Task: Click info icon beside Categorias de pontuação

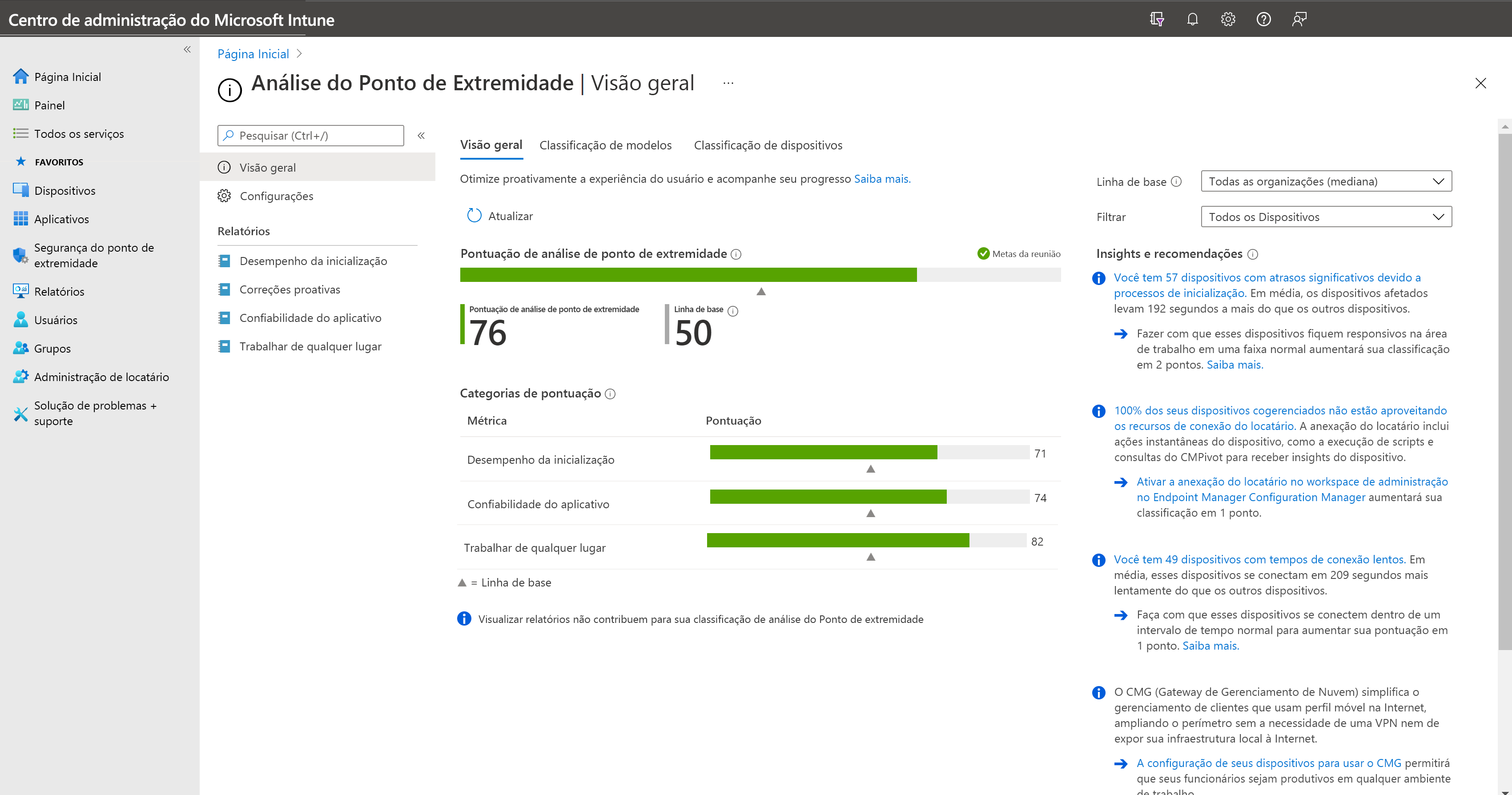Action: (611, 393)
